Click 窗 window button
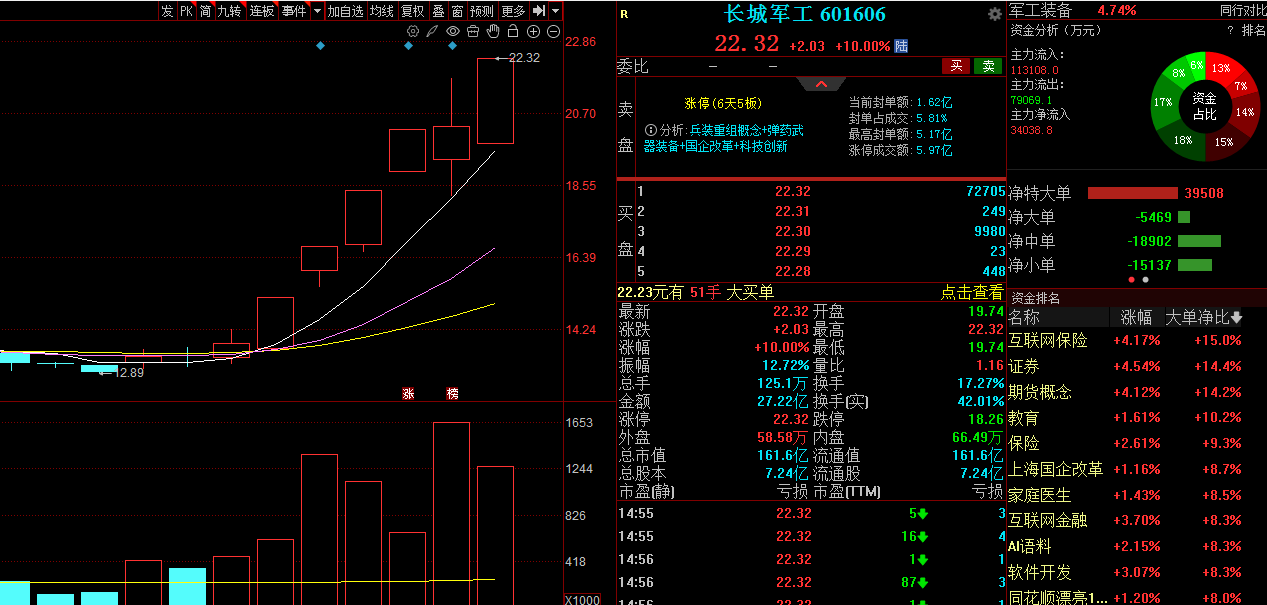 pos(457,11)
